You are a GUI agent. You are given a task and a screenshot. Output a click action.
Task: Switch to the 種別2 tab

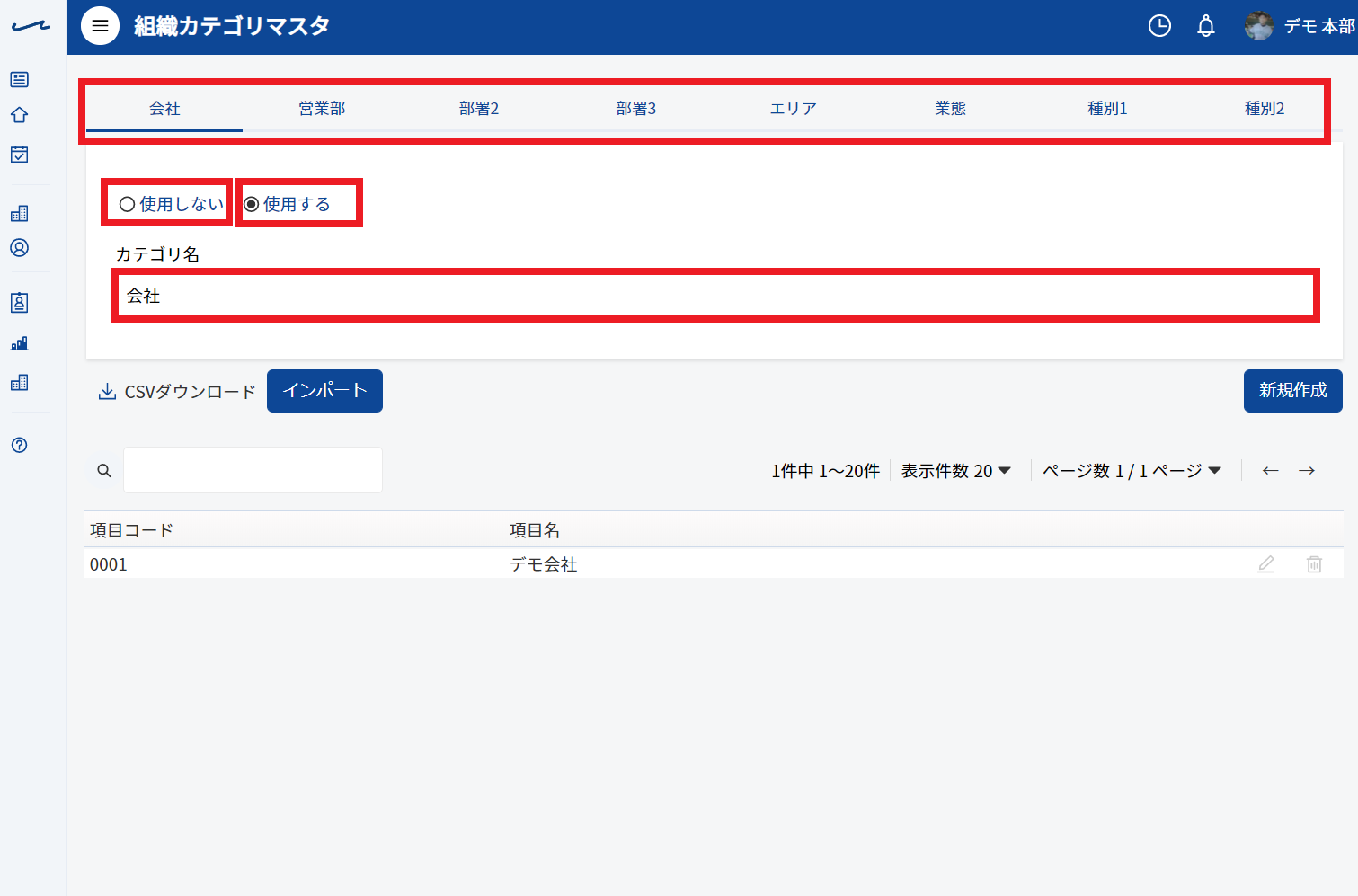(x=1265, y=109)
